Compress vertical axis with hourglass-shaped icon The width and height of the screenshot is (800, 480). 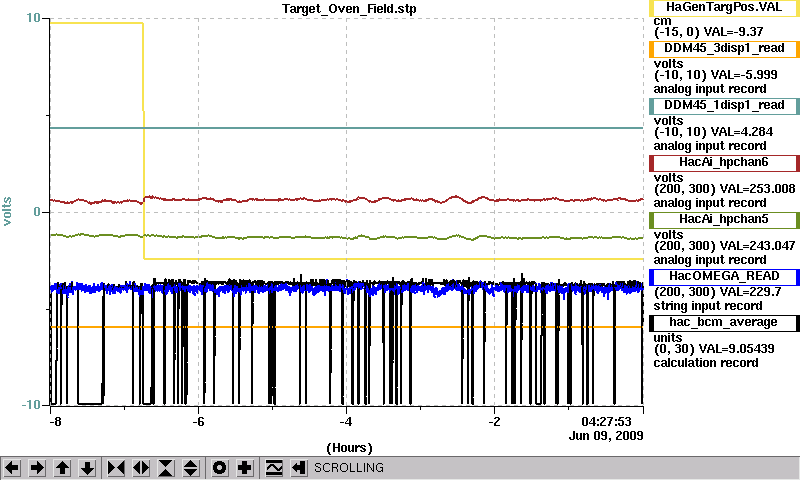pyautogui.click(x=166, y=468)
